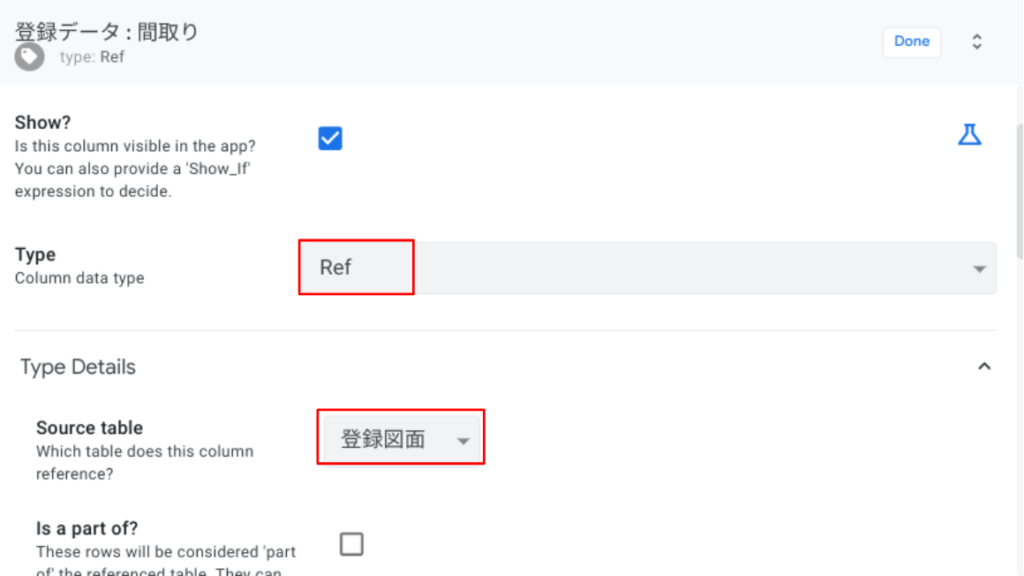Viewport: 1024px width, 576px height.
Task: Click the 'Show?' setting label
Action: pos(43,122)
